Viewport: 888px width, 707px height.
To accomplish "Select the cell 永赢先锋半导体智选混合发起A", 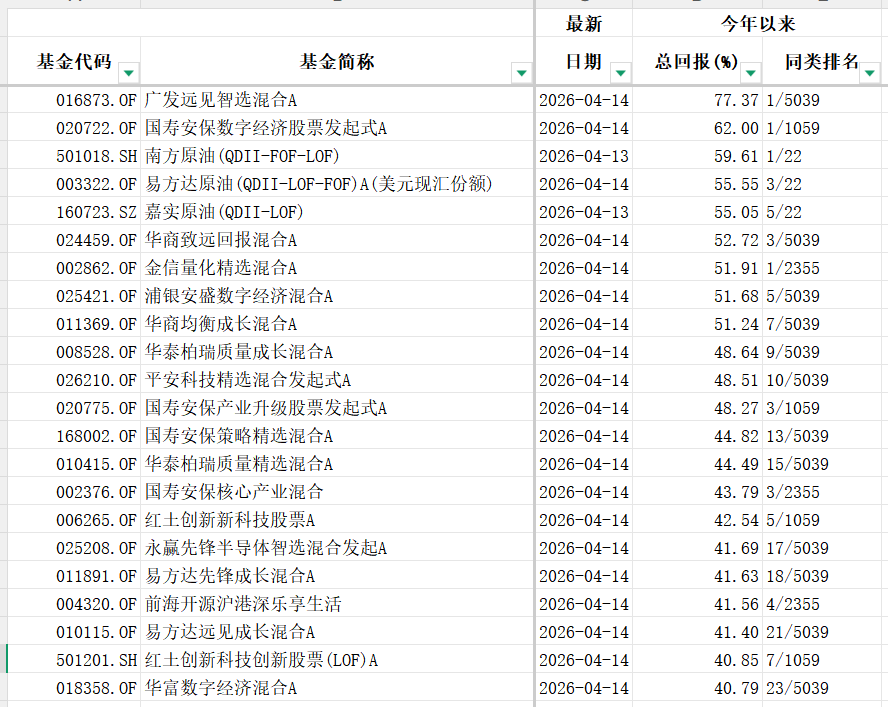I will point(266,548).
